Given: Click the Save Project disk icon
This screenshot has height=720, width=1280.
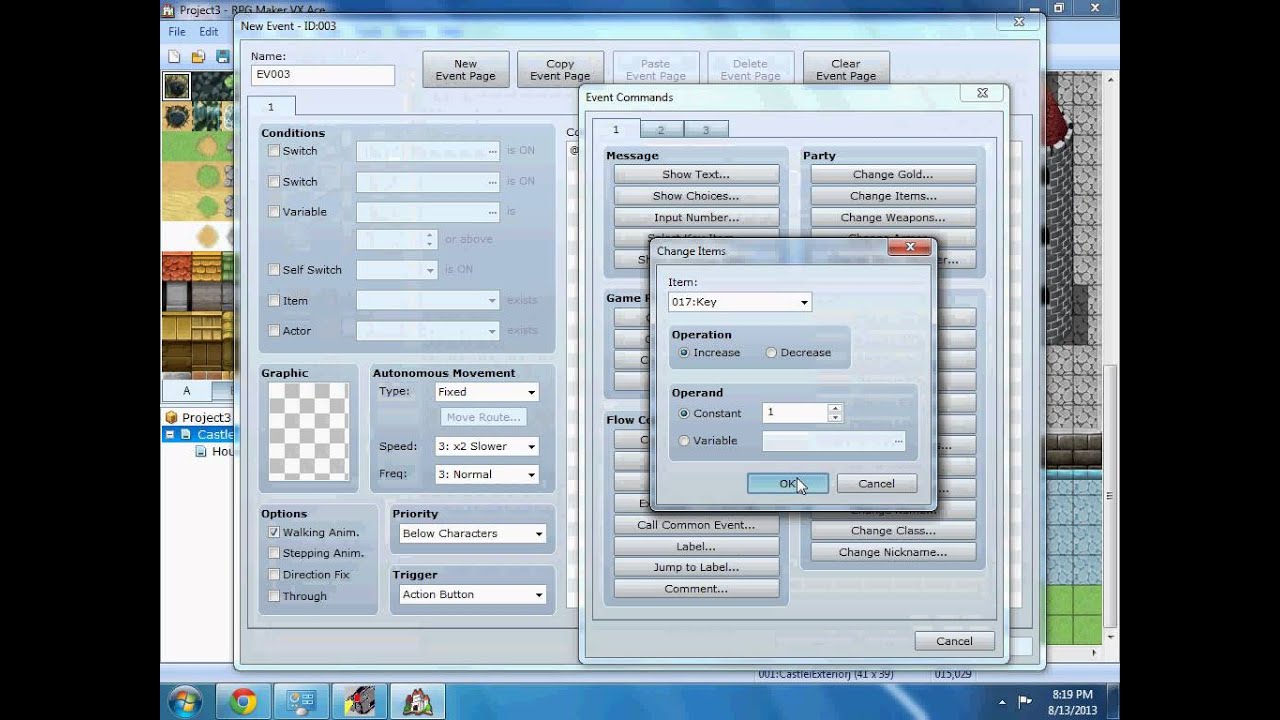Looking at the screenshot, I should (x=222, y=57).
